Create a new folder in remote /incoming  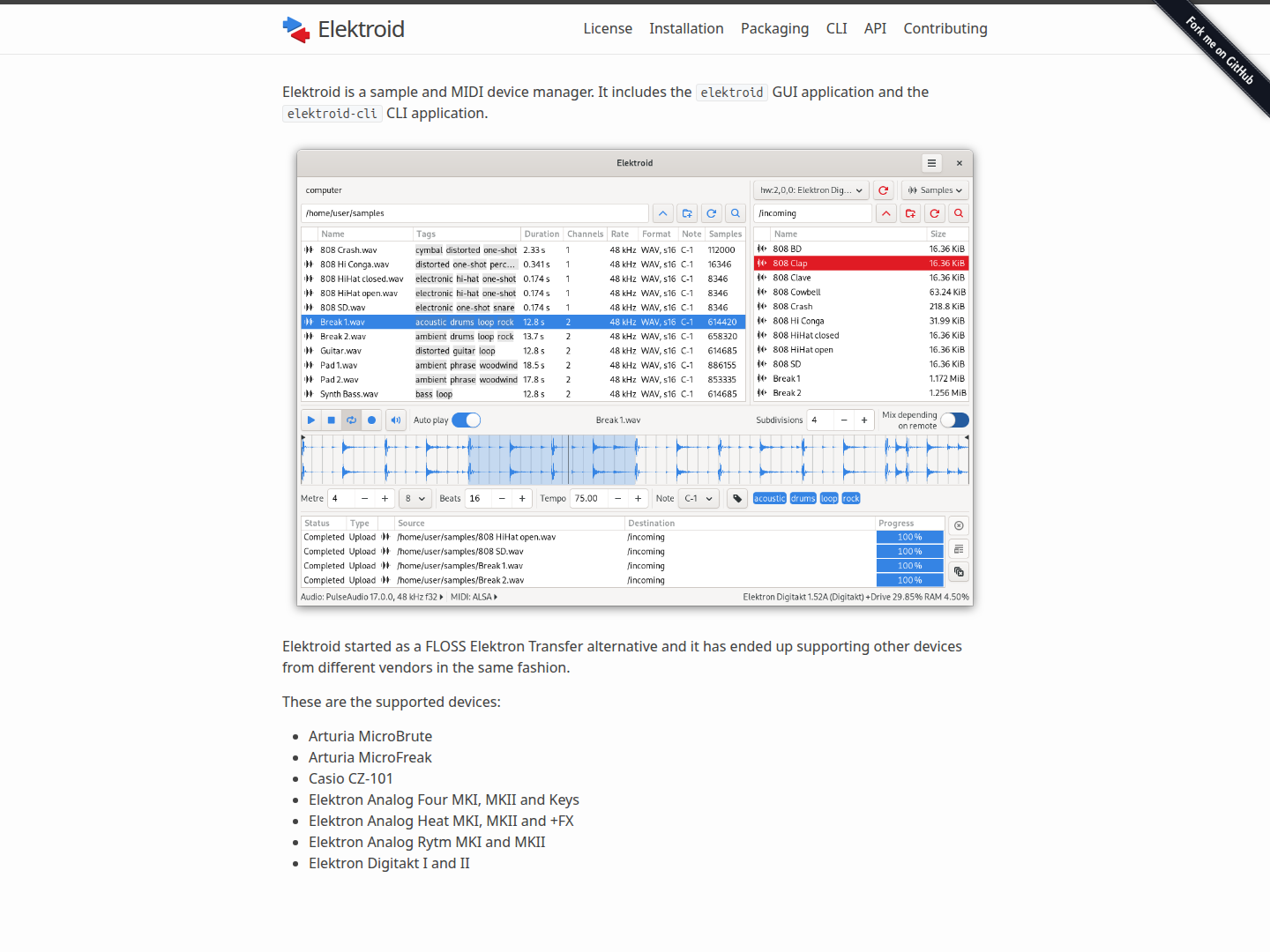tap(910, 213)
